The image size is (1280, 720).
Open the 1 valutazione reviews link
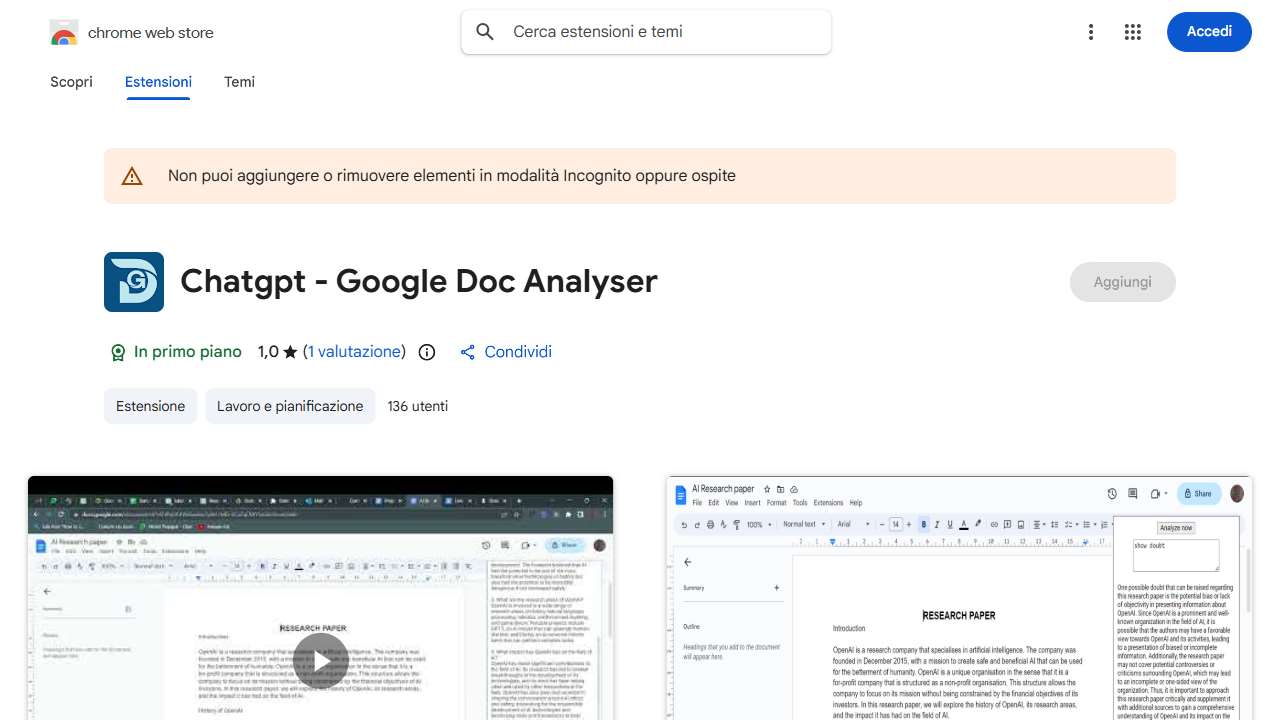[356, 352]
